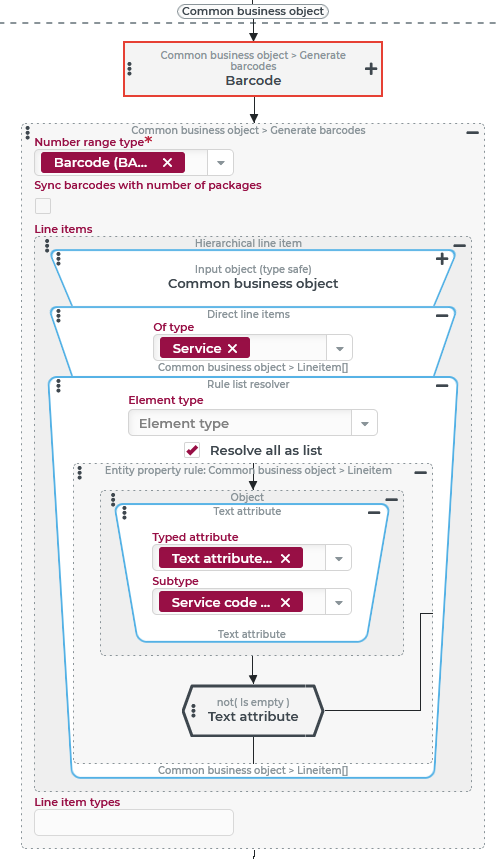The image size is (501, 859).
Task: Open the not(Is empty) node's menu dots
Action: tap(193, 711)
